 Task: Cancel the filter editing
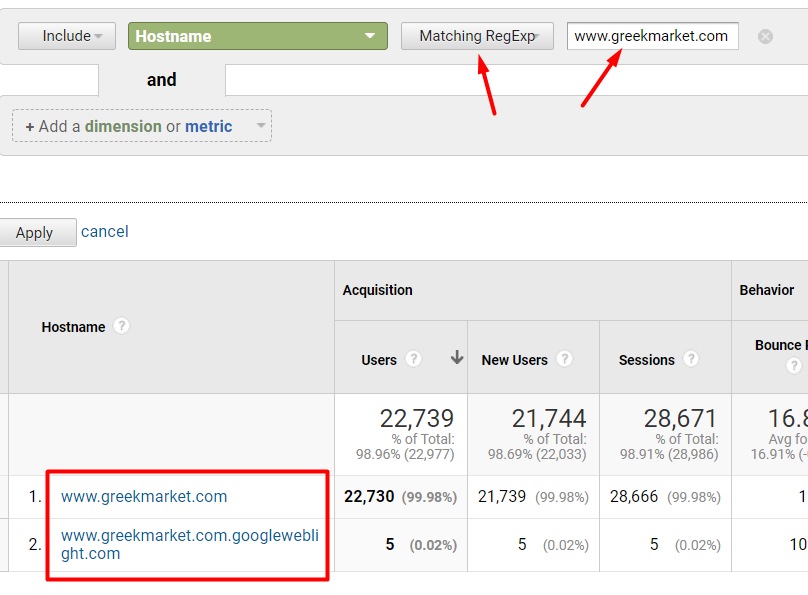pos(105,232)
